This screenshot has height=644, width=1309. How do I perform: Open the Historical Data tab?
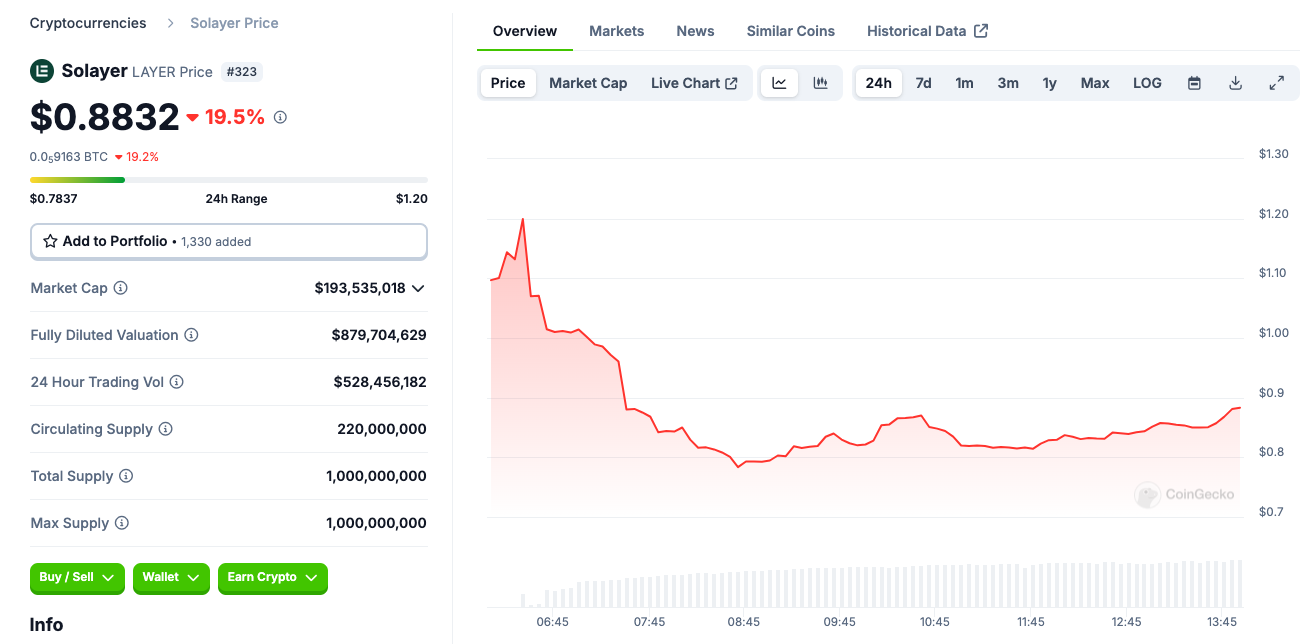point(927,31)
